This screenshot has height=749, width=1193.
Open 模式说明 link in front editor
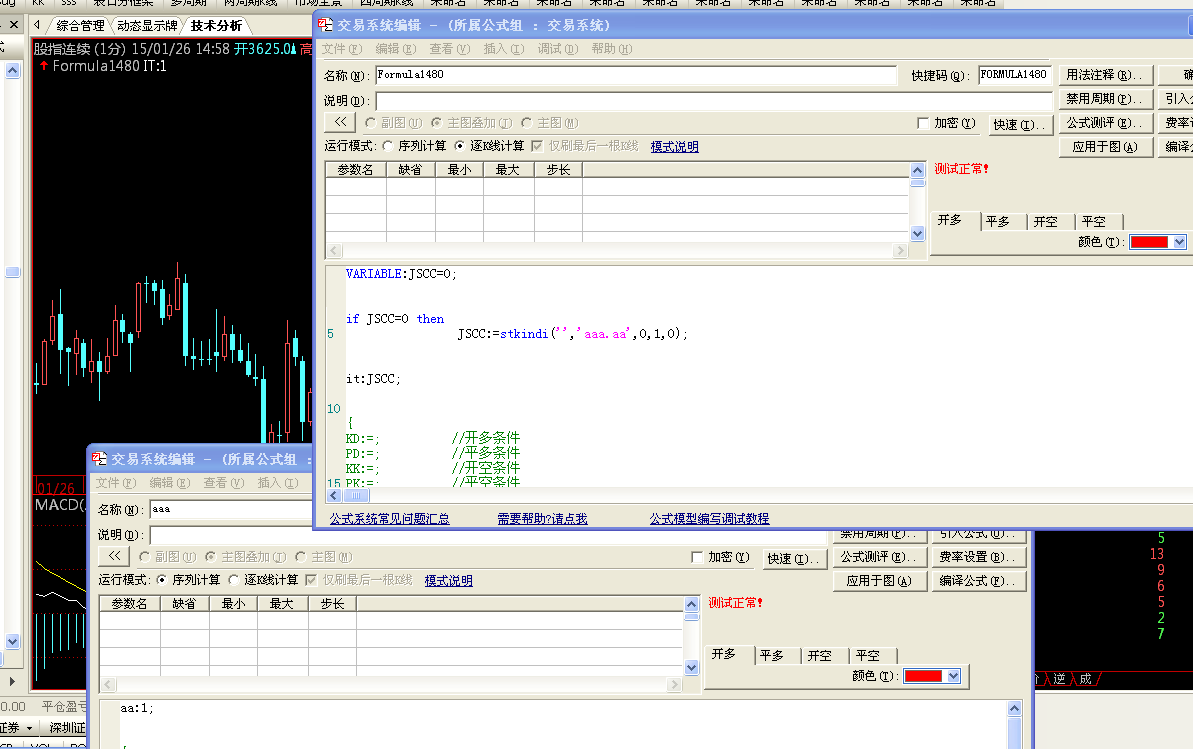pos(674,146)
